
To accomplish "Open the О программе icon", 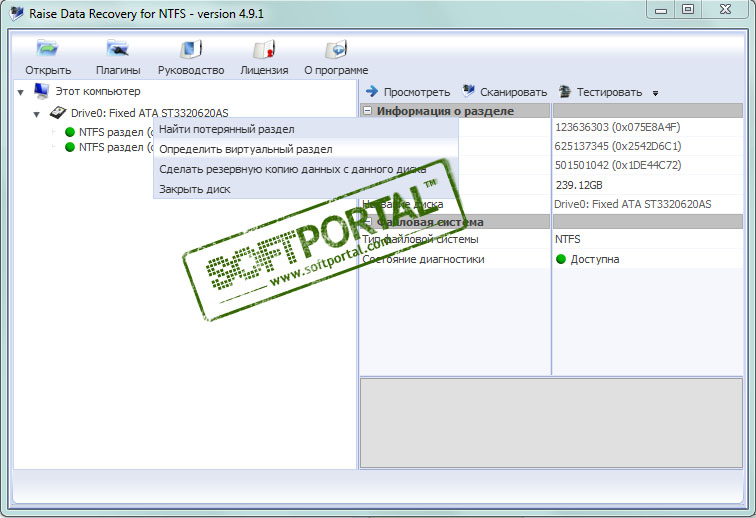I will pyautogui.click(x=336, y=49).
